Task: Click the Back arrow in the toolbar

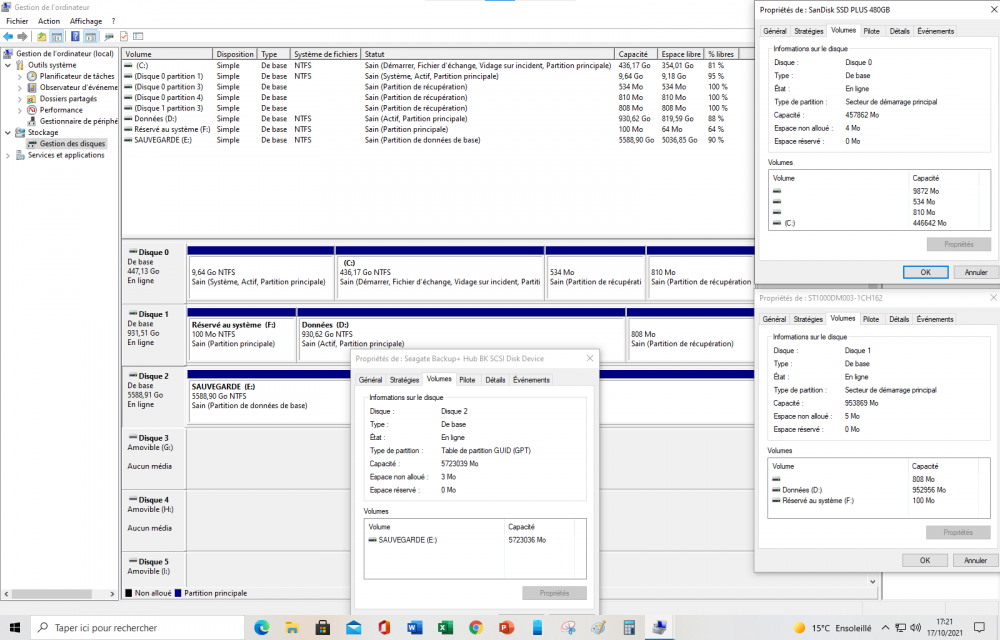Action: pos(9,37)
